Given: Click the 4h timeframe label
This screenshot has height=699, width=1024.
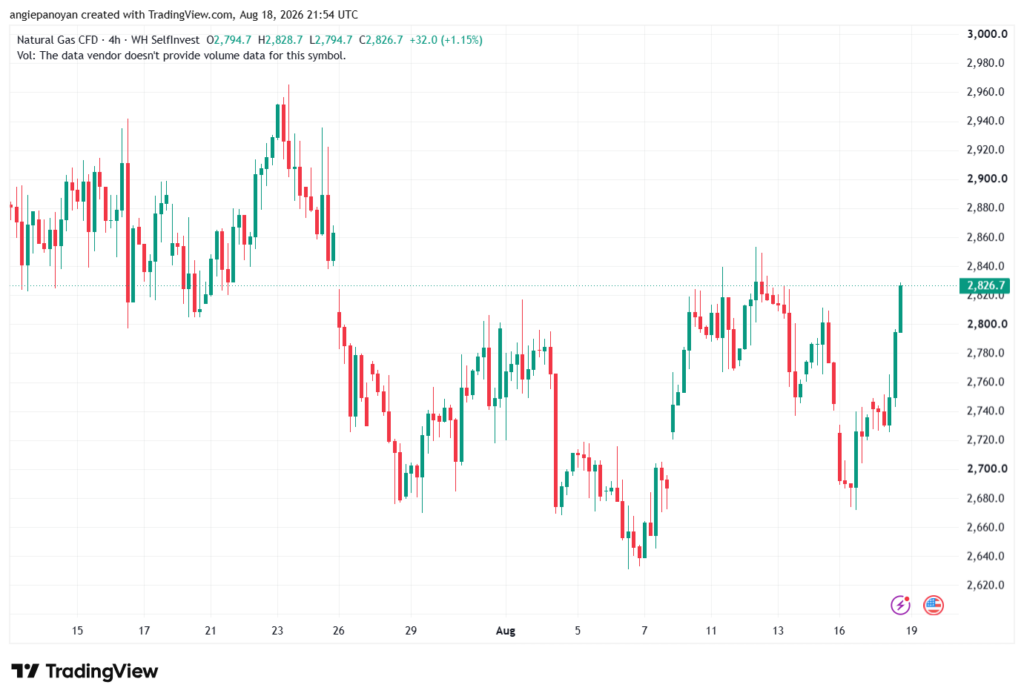Looking at the screenshot, I should [x=114, y=40].
